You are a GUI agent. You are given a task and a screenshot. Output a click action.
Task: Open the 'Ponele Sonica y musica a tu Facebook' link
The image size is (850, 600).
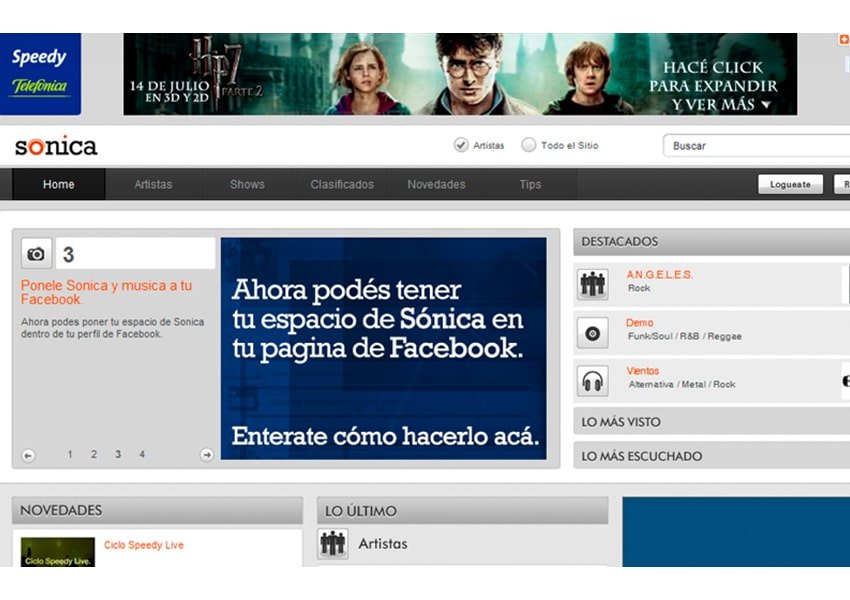pyautogui.click(x=106, y=292)
